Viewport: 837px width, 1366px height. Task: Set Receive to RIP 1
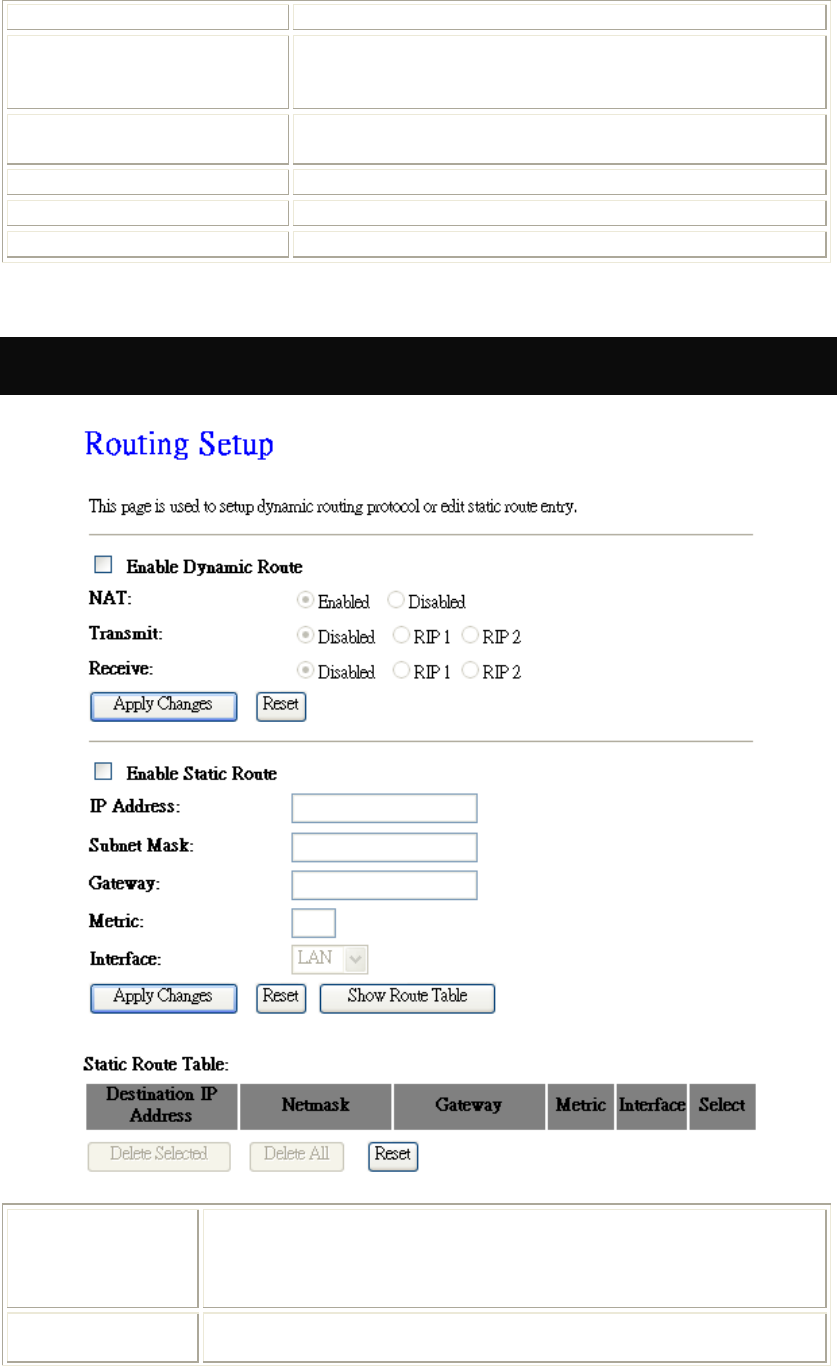click(x=400, y=671)
